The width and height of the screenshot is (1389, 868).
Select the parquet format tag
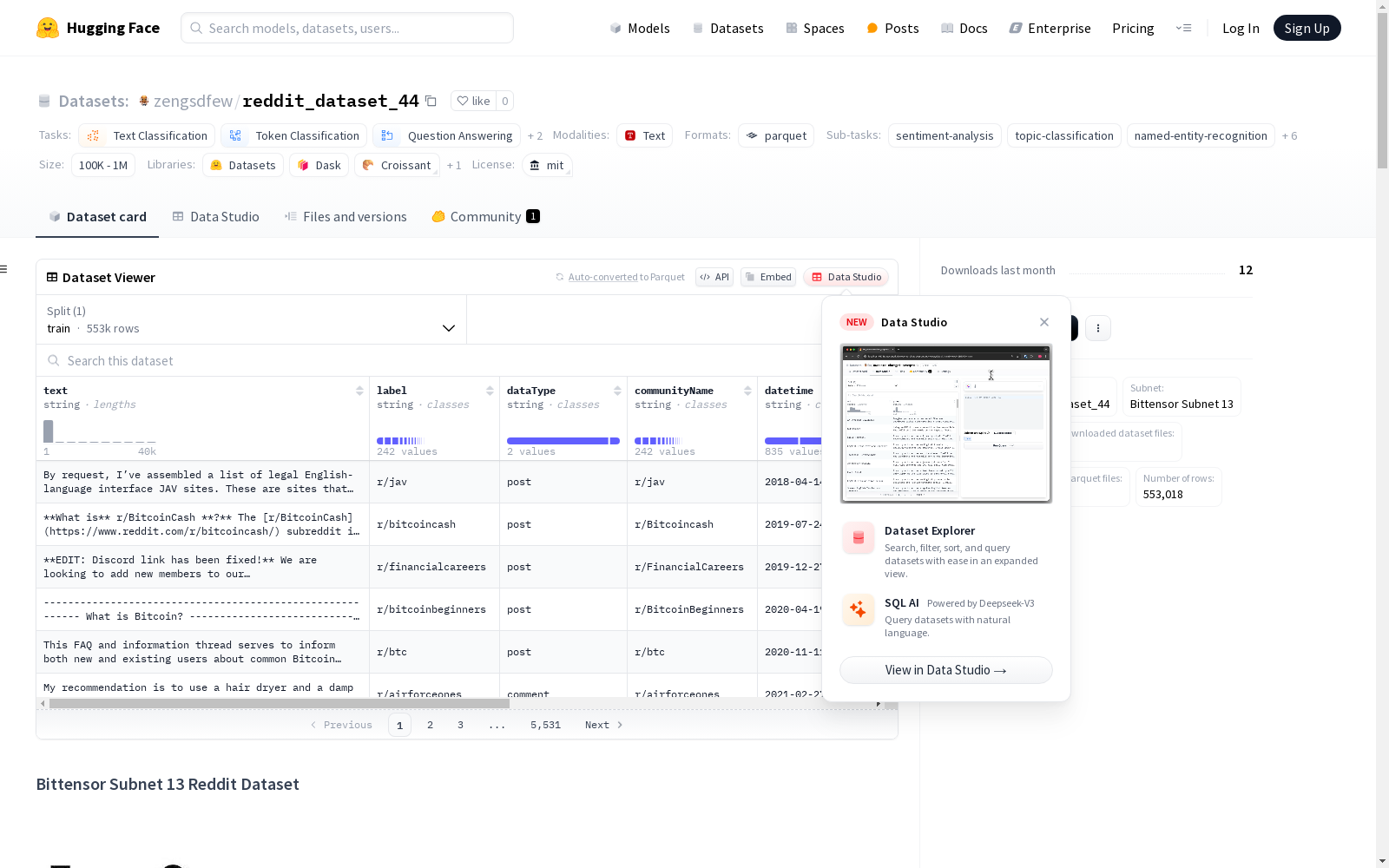tap(776, 135)
